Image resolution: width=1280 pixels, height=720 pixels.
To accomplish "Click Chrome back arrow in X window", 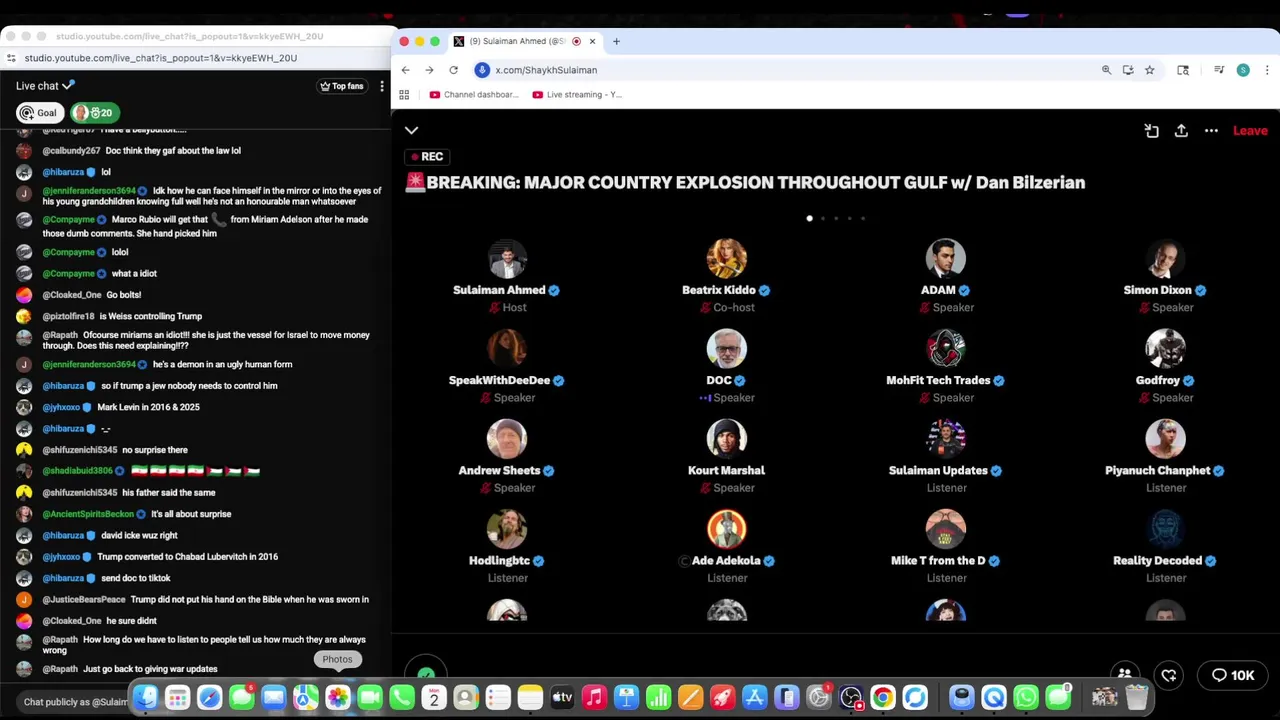I will tap(405, 70).
